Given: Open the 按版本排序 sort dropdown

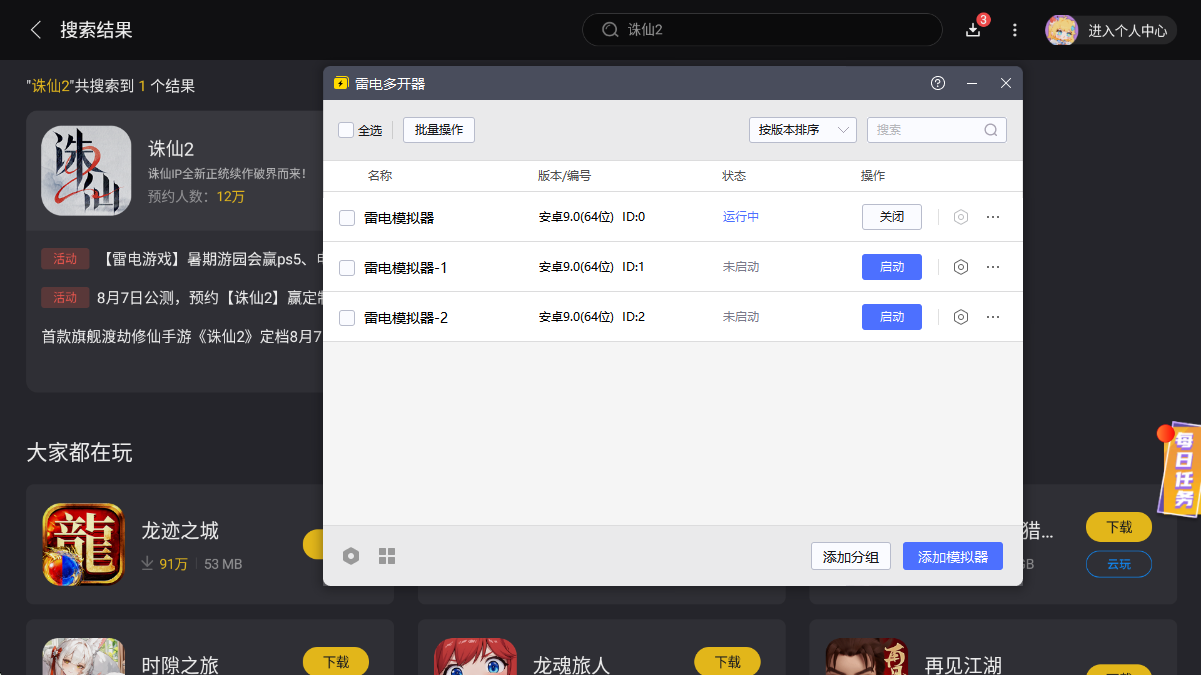Looking at the screenshot, I should click(x=803, y=130).
